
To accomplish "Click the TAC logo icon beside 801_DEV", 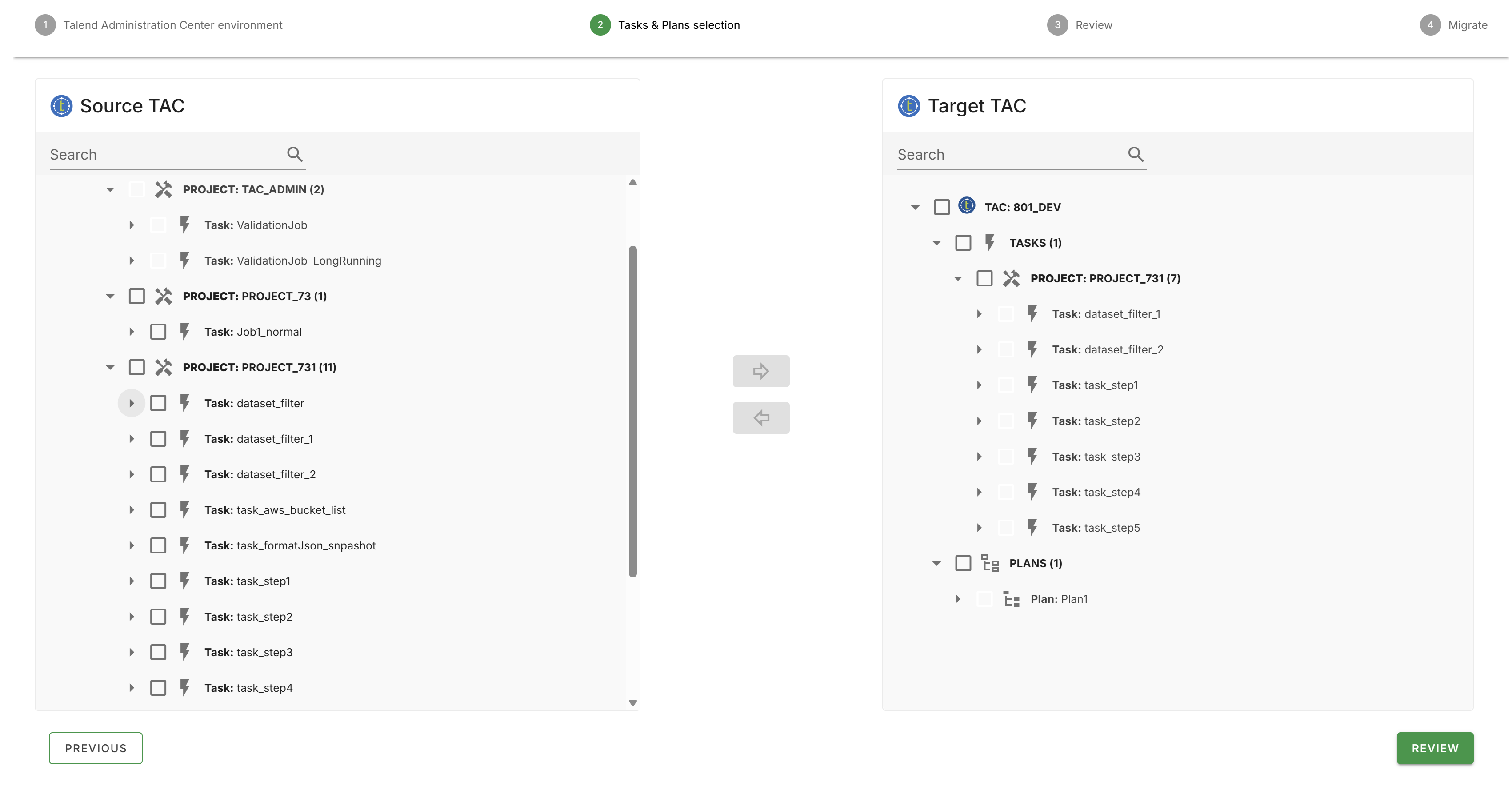I will coord(966,207).
